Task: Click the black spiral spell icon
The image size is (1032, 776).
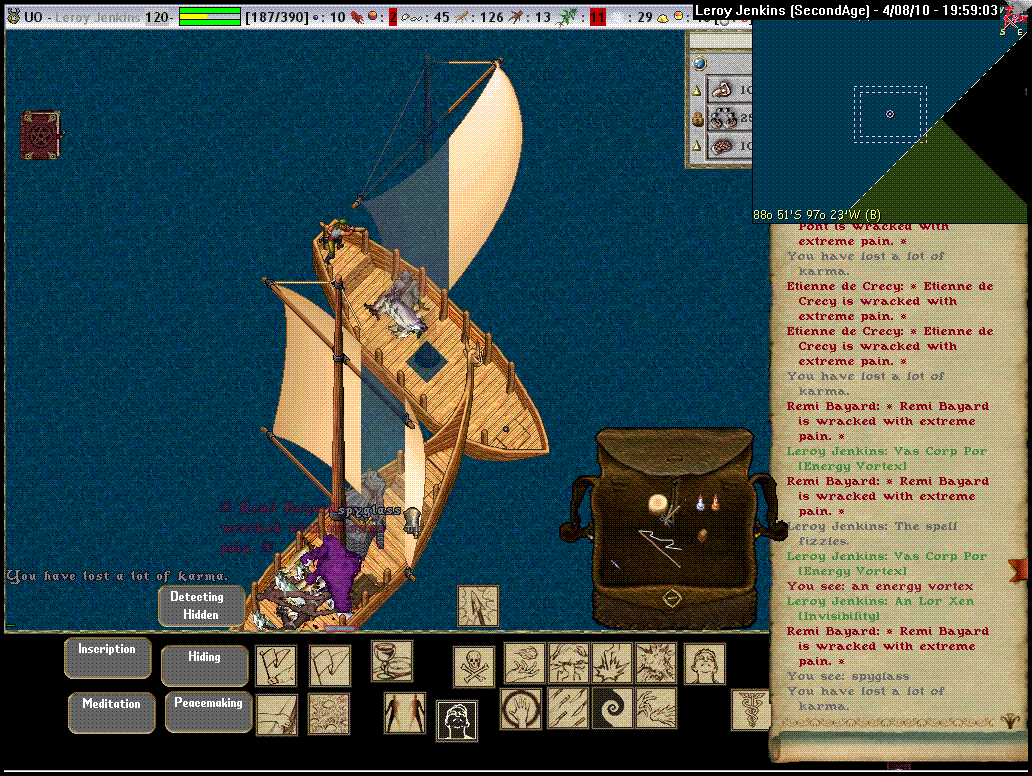Action: pos(611,708)
